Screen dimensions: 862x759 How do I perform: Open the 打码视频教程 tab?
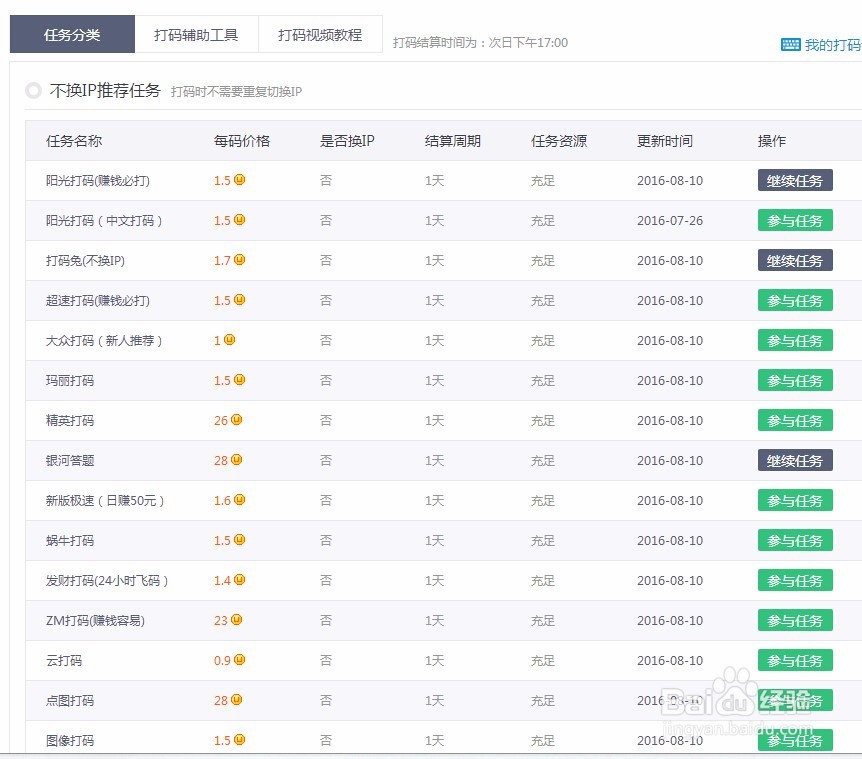pyautogui.click(x=320, y=33)
